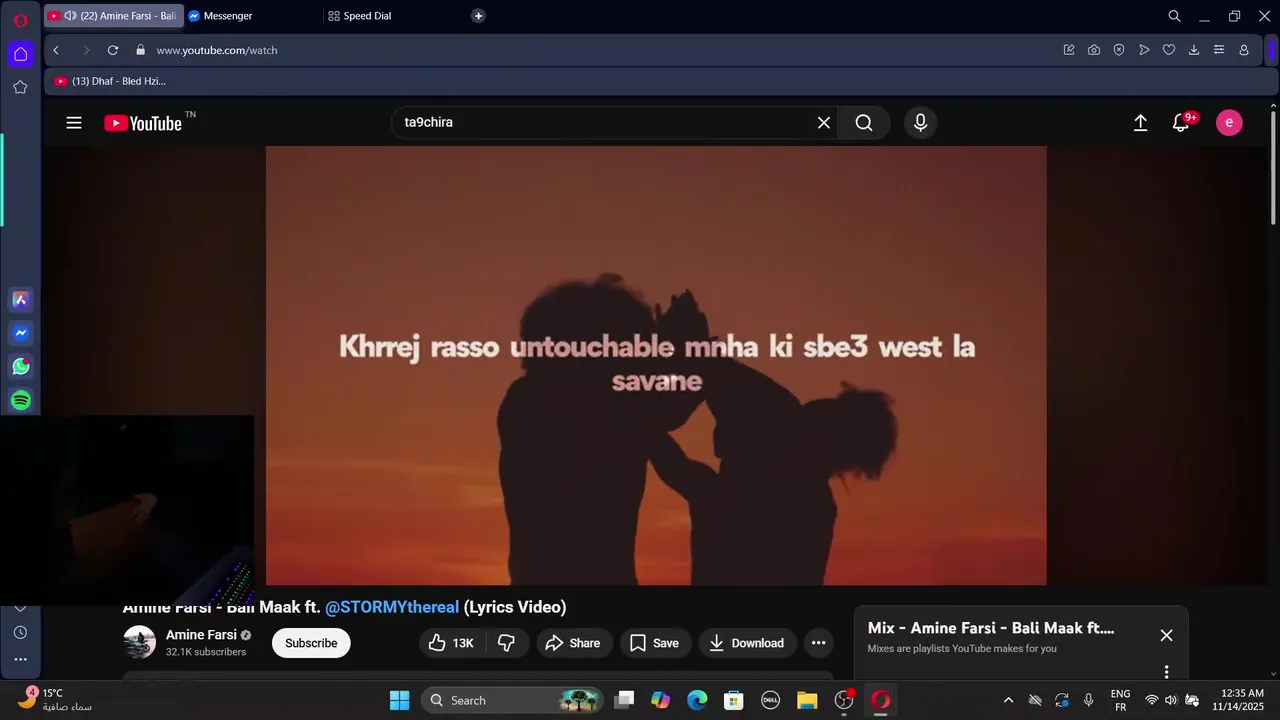Viewport: 1280px width, 720px height.
Task: Open sidebar three-dot setup menu
Action: (20, 659)
